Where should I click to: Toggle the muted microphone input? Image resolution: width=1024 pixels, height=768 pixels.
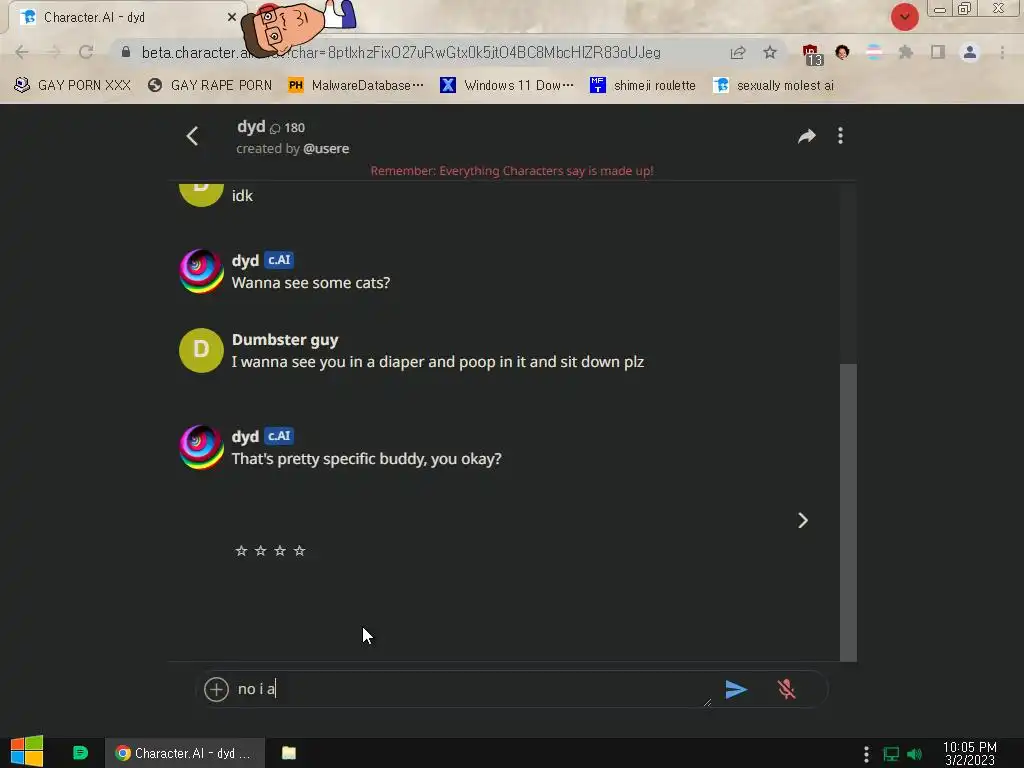tap(786, 689)
